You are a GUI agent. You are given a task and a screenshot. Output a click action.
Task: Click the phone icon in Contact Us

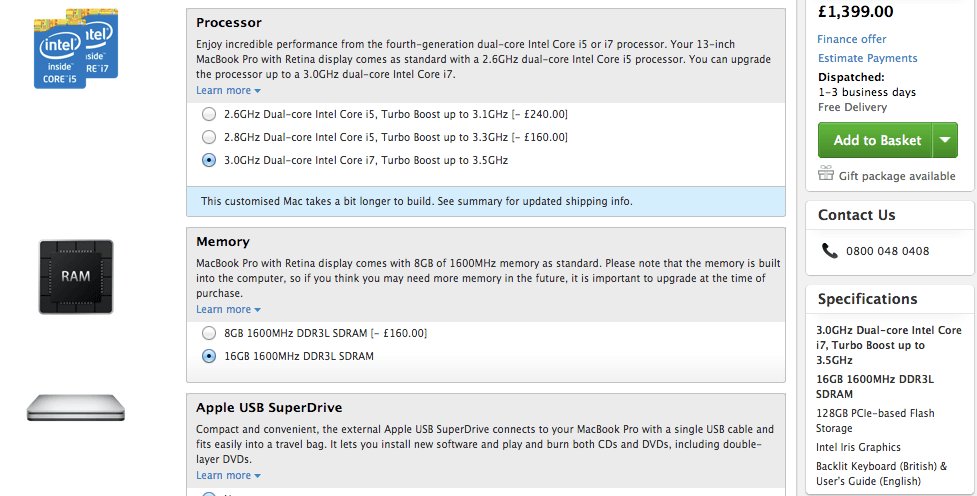coord(829,250)
